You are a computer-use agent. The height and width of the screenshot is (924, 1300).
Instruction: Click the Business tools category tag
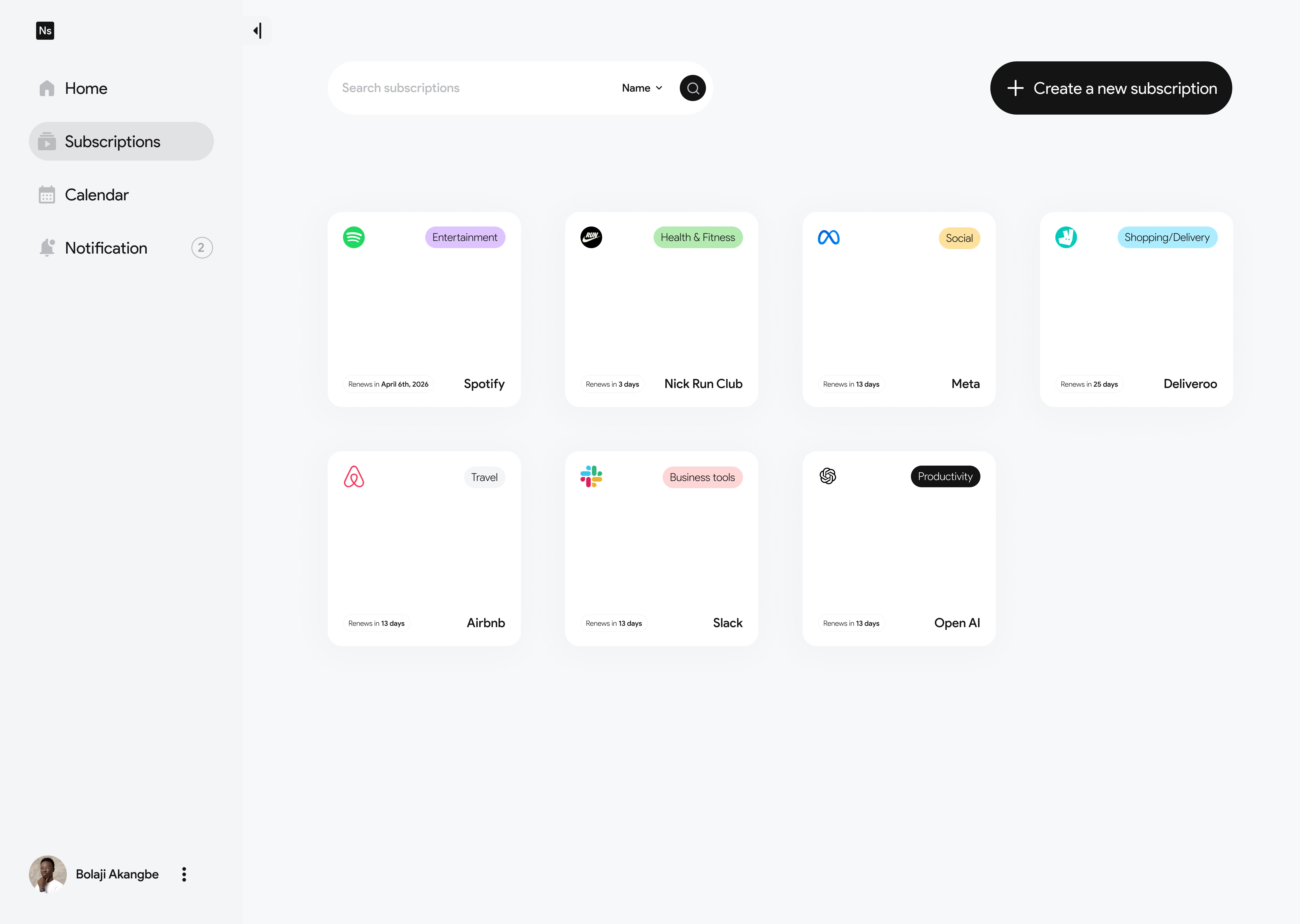(702, 477)
